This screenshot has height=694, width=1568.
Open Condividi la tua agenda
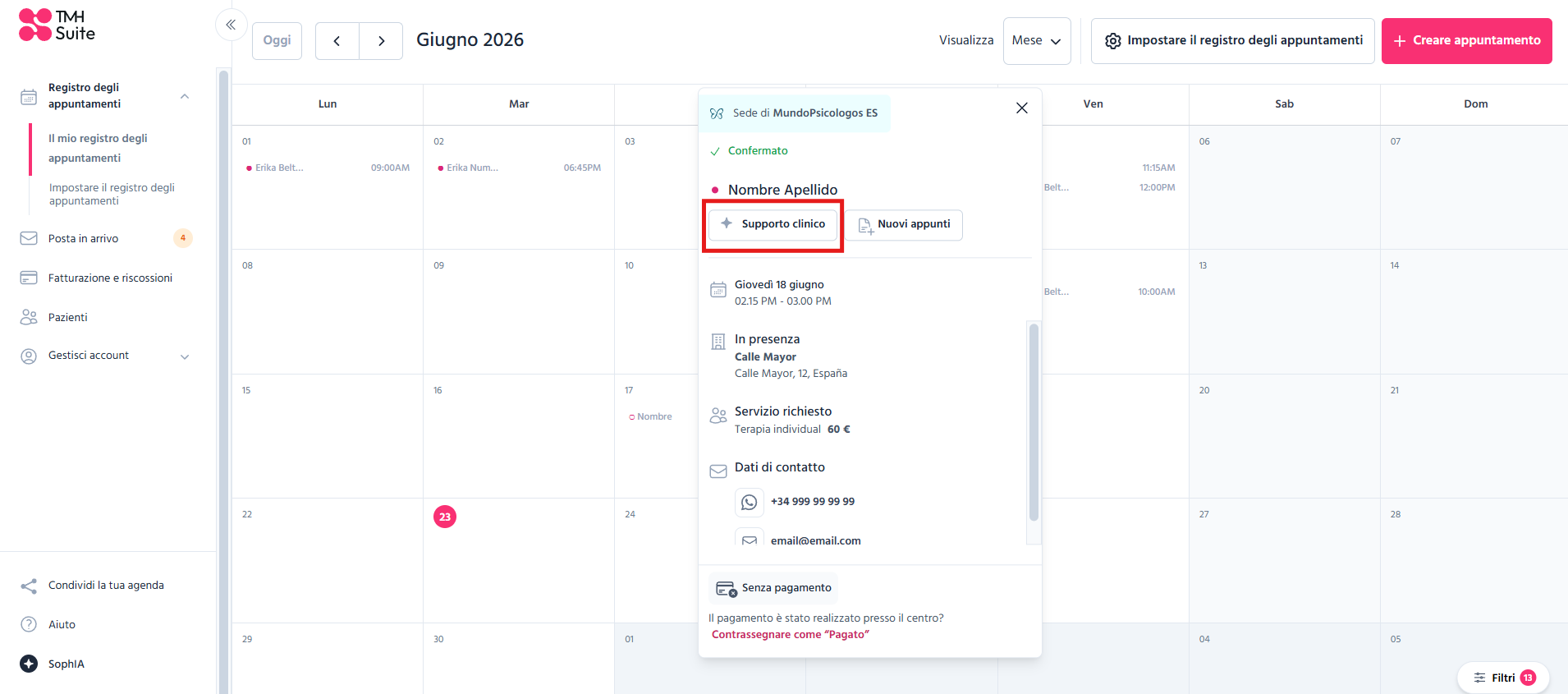[106, 586]
